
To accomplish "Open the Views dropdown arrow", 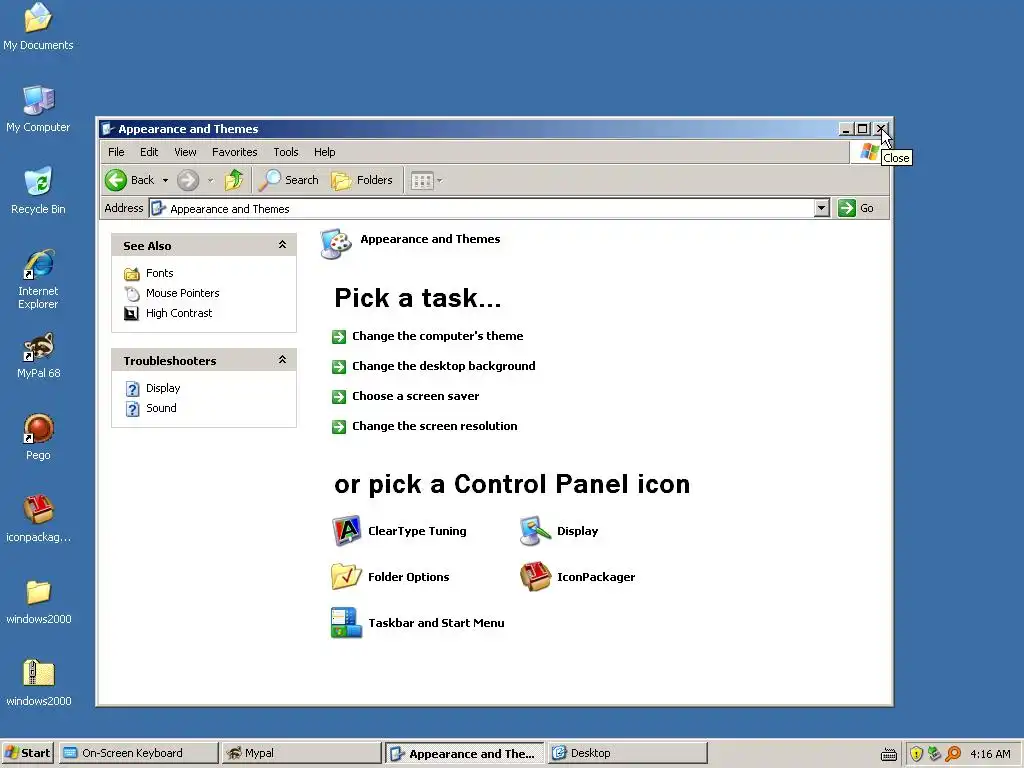I will tap(440, 180).
